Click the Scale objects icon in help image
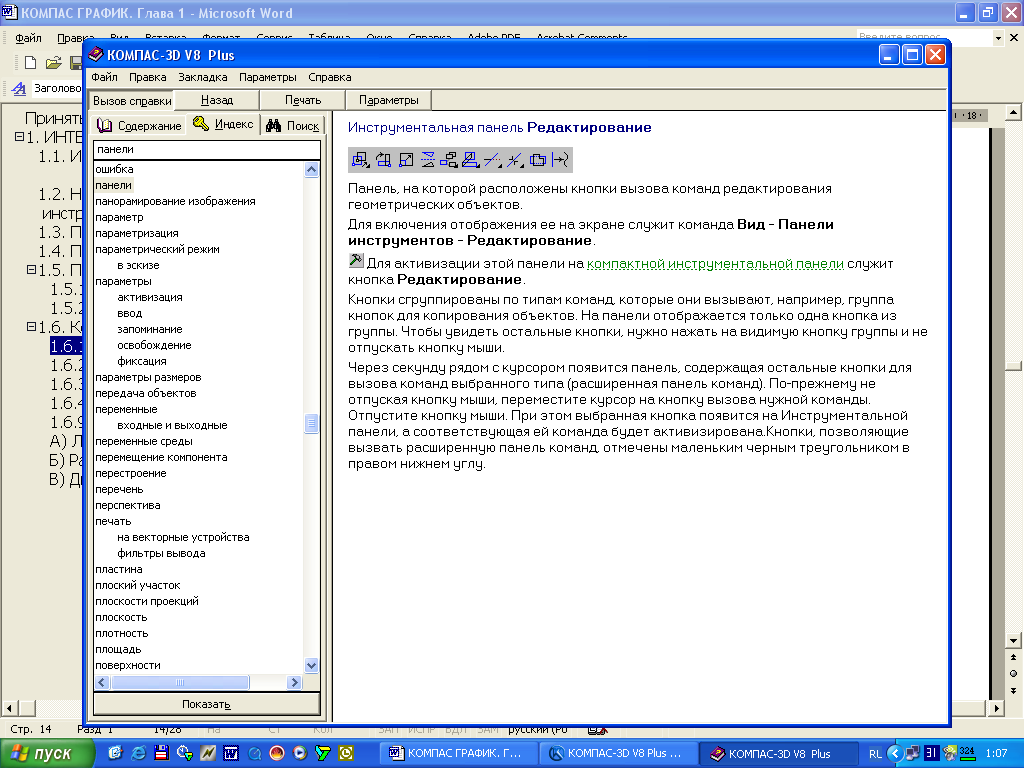This screenshot has width=1024, height=768. point(406,159)
